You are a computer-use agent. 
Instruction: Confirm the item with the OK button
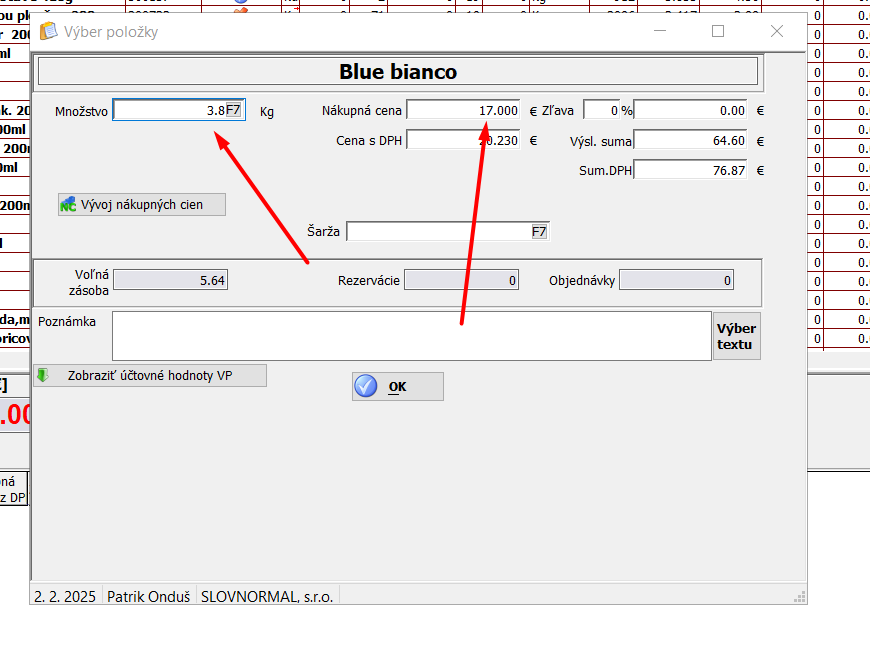[x=397, y=387]
